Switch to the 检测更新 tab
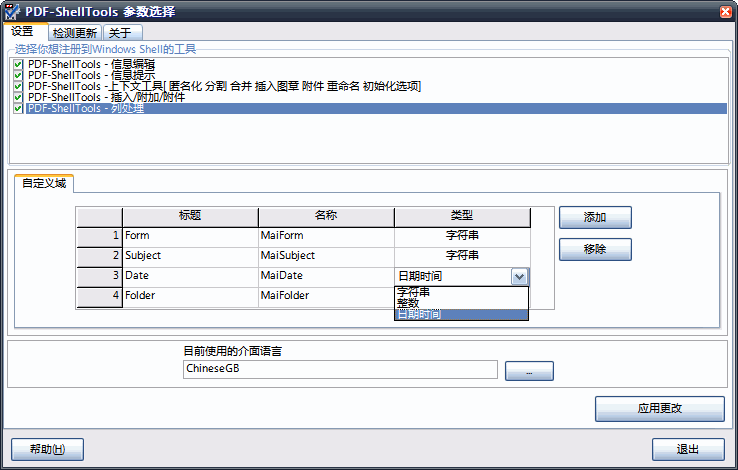Image resolution: width=738 pixels, height=470 pixels. coord(75,33)
